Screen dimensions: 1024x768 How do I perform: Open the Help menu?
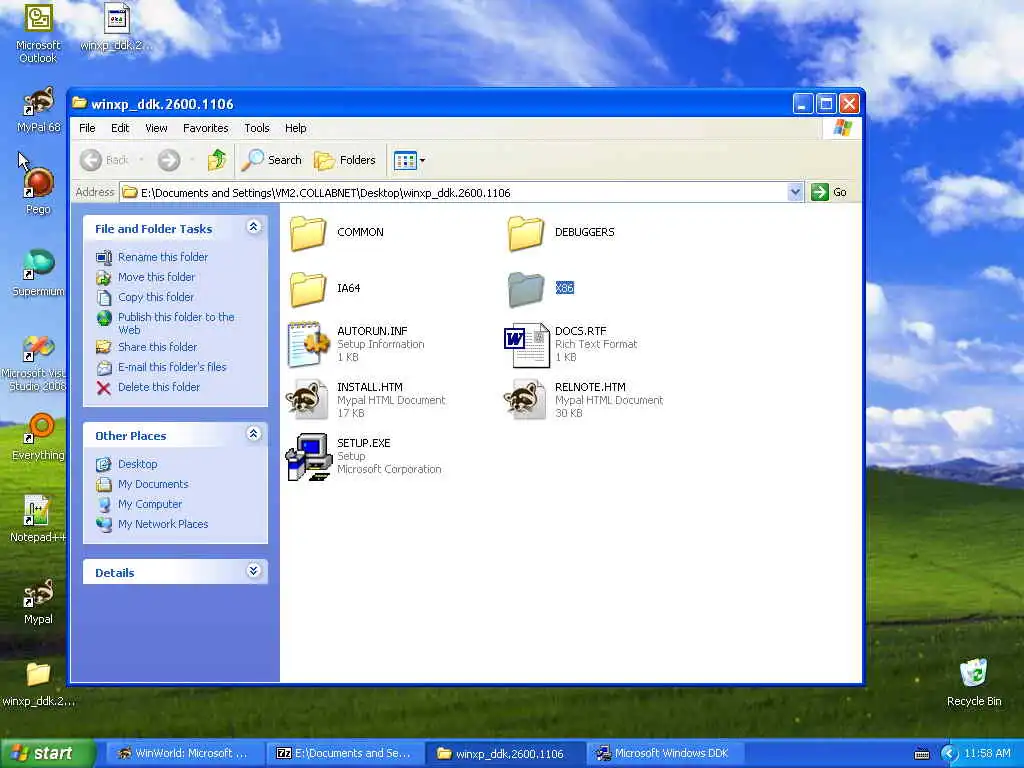[x=295, y=128]
